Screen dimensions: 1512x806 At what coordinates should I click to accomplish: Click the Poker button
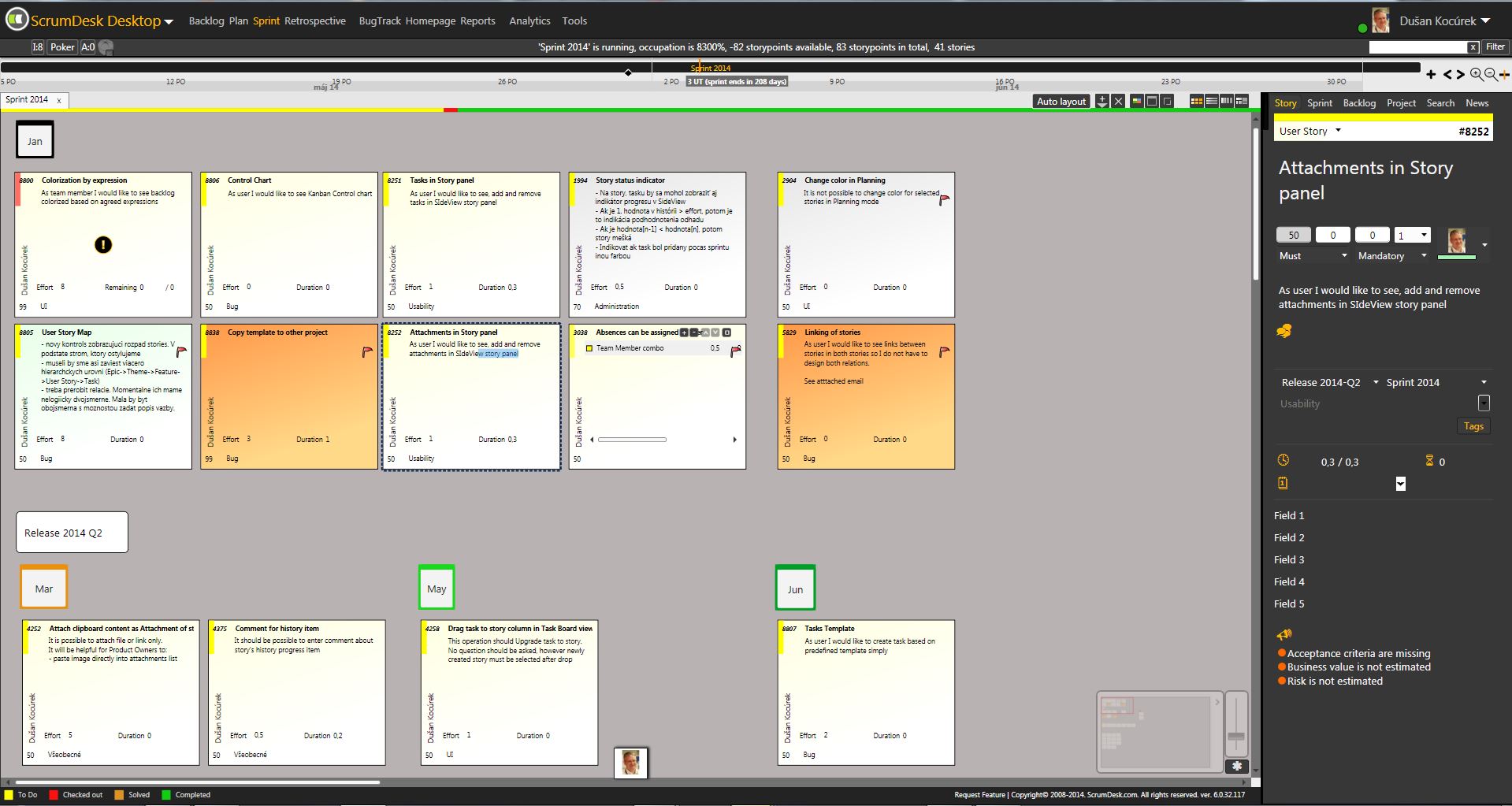(62, 47)
